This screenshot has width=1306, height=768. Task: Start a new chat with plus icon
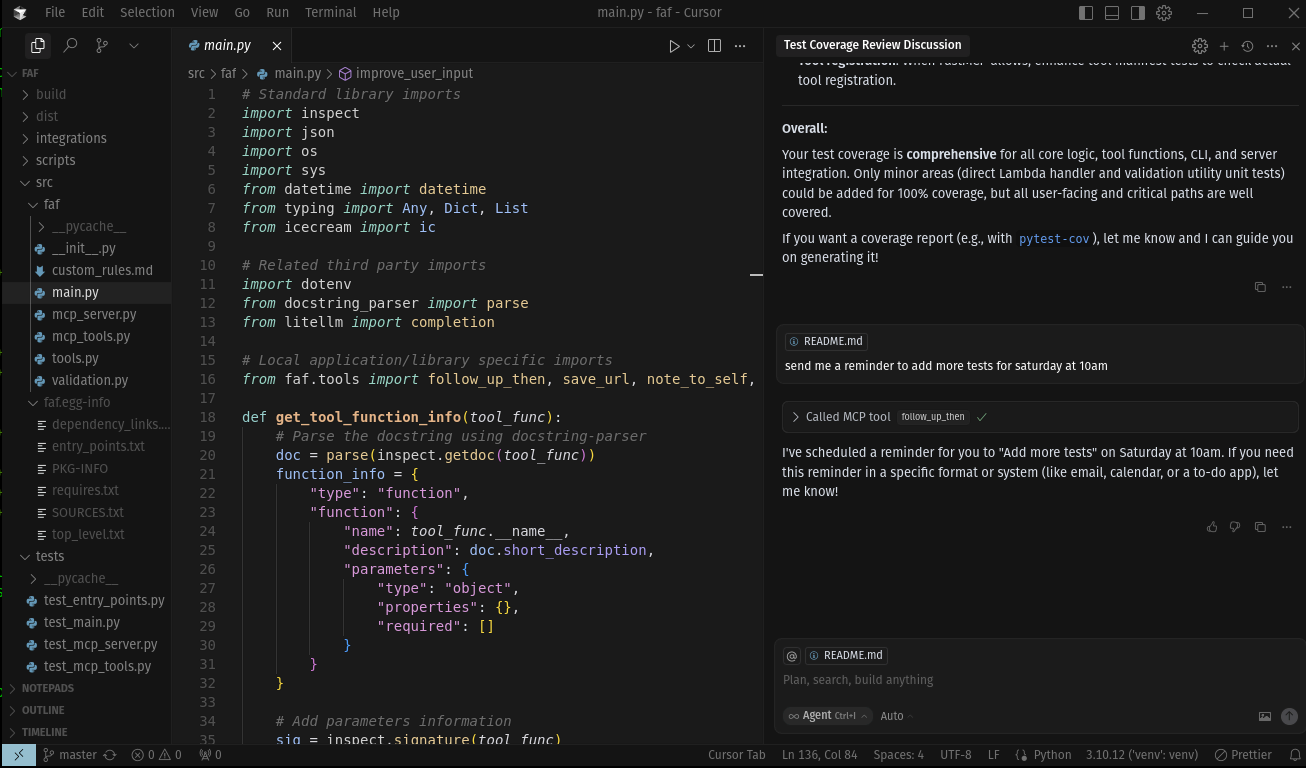1224,46
